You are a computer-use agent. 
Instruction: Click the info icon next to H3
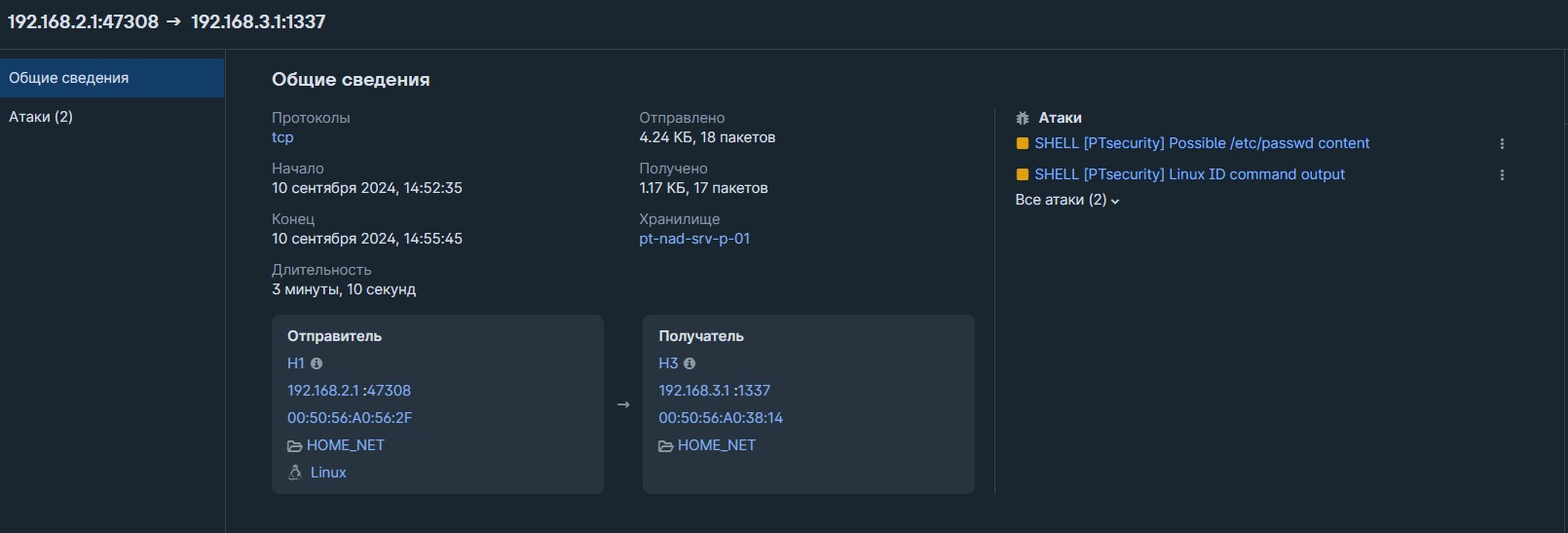coord(690,363)
